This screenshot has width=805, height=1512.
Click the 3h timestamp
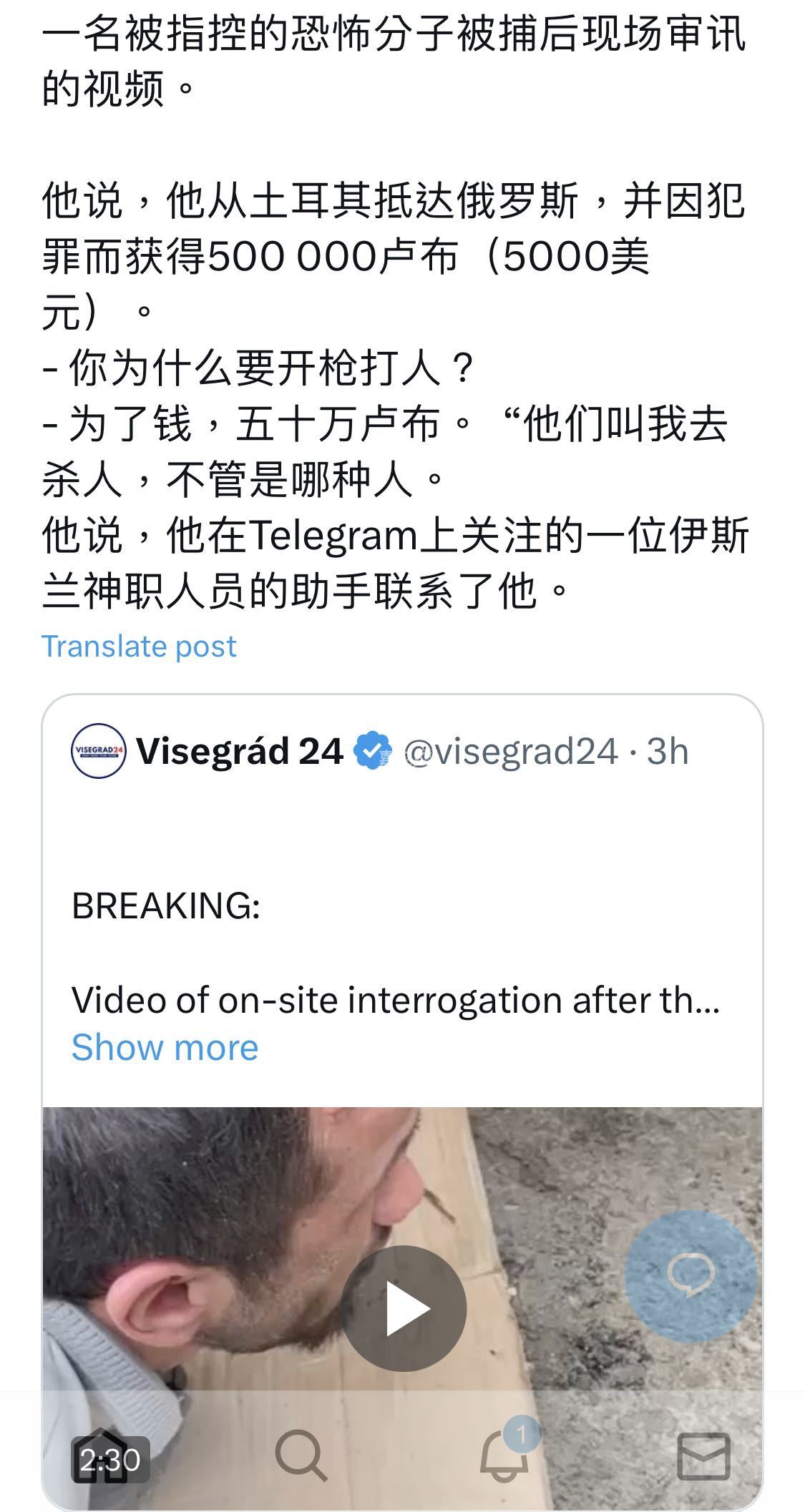pos(668,751)
